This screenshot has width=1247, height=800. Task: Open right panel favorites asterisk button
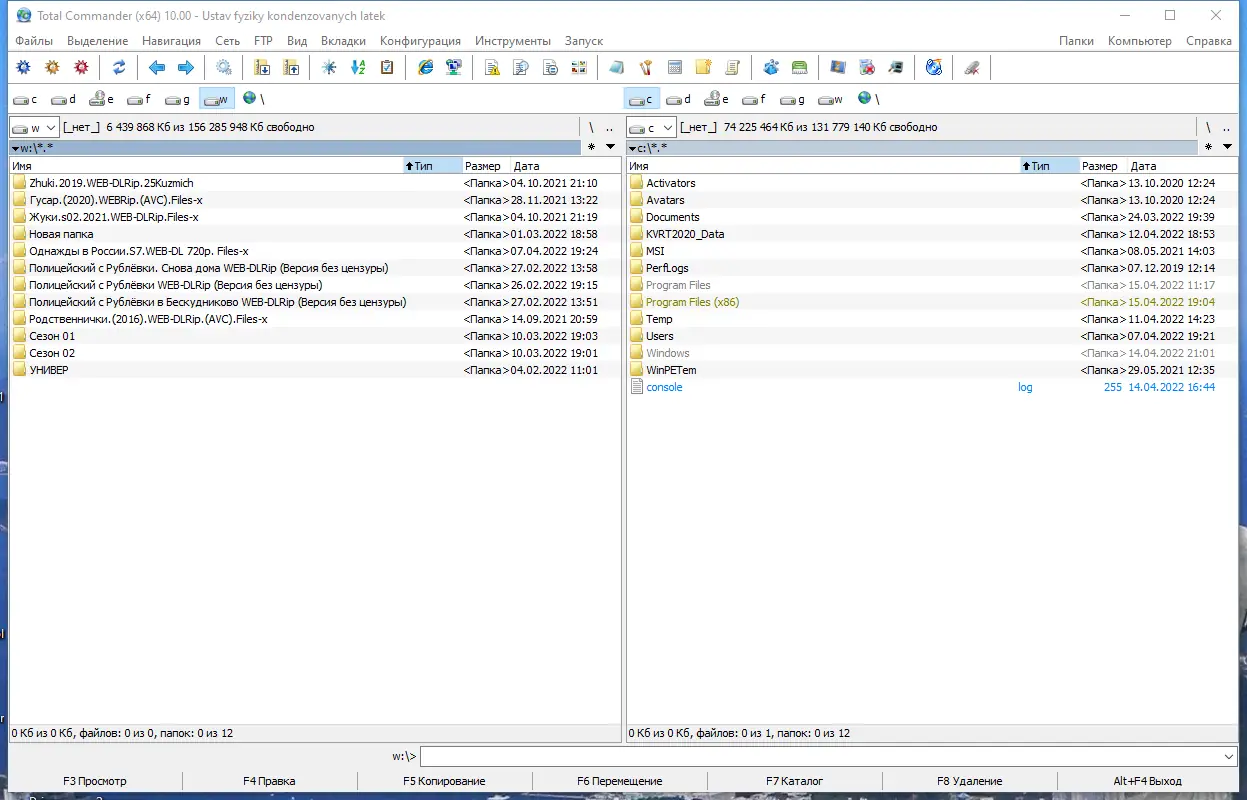(1209, 147)
